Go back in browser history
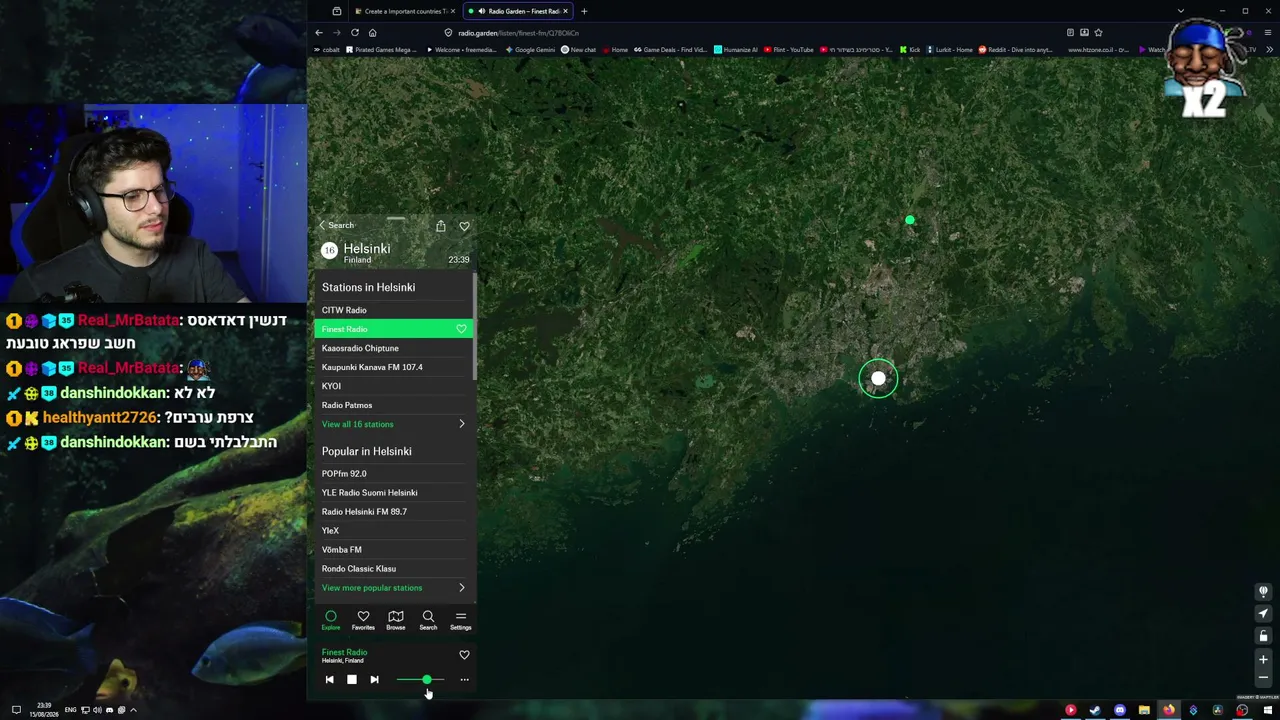 click(x=319, y=33)
